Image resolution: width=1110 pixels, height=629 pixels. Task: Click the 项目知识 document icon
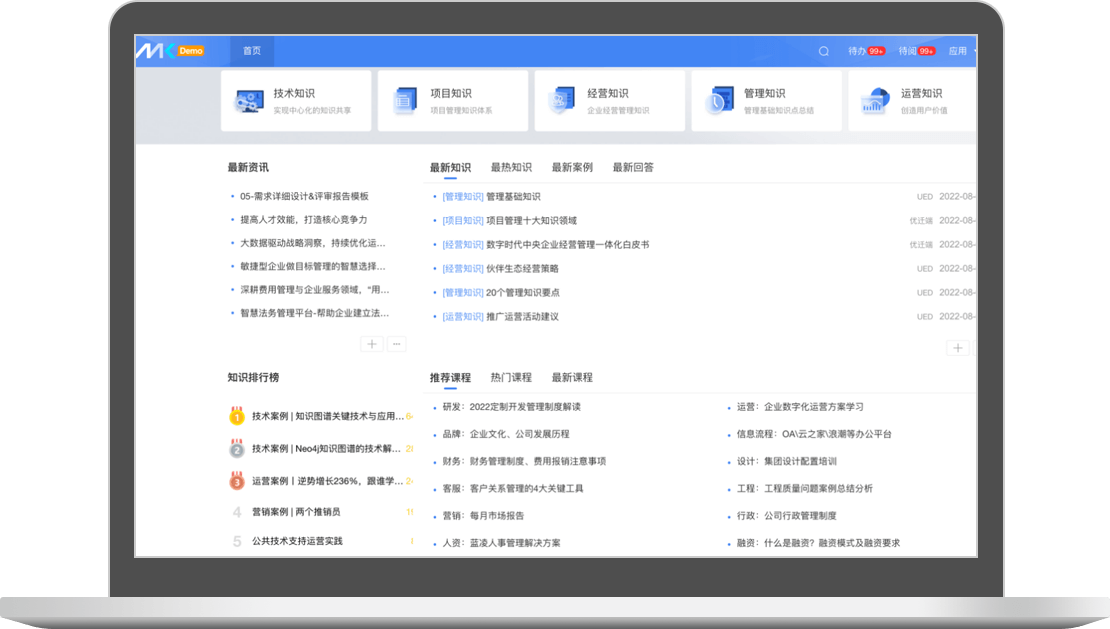(x=405, y=101)
